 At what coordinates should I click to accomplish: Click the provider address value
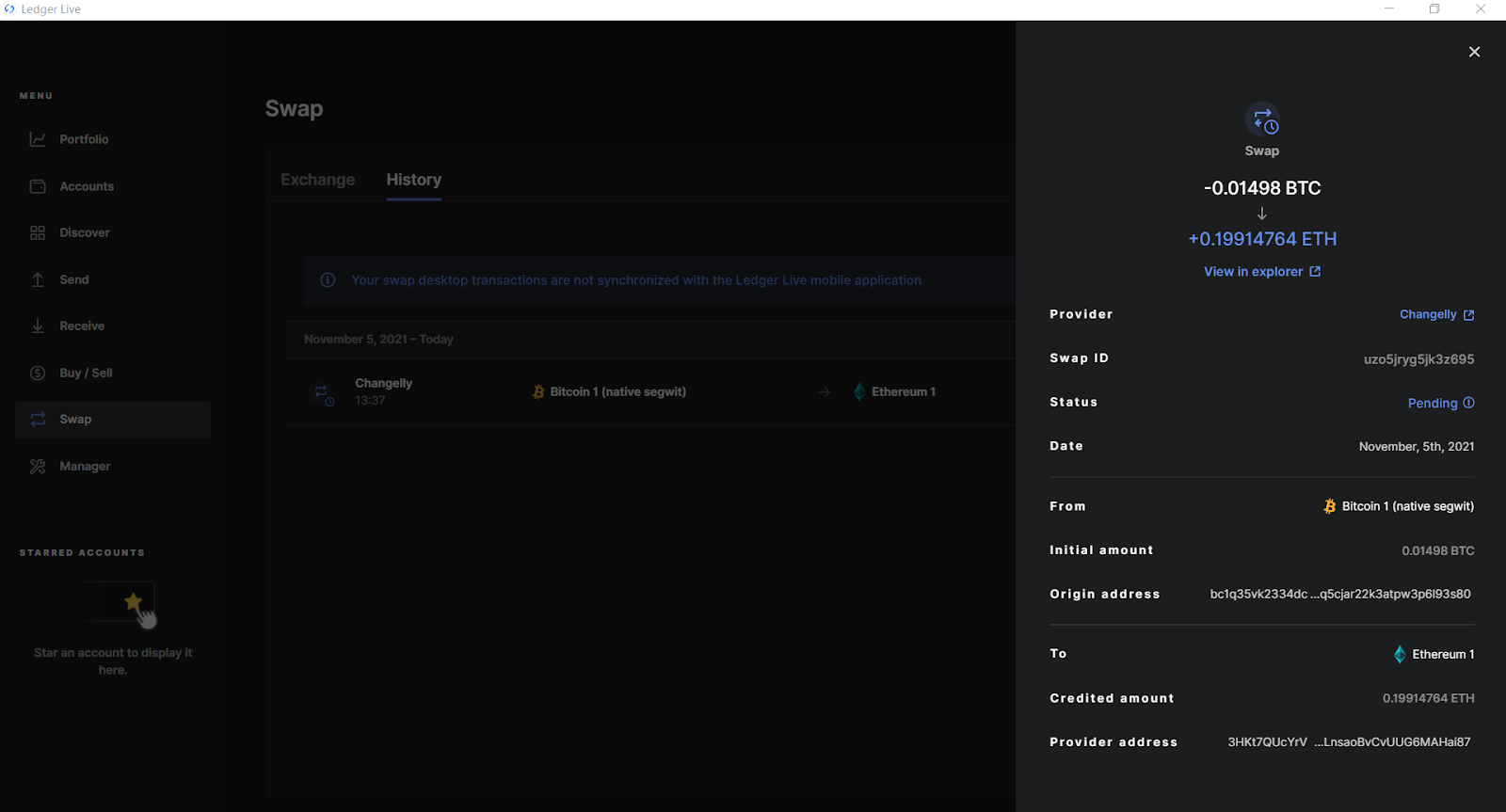coord(1349,741)
